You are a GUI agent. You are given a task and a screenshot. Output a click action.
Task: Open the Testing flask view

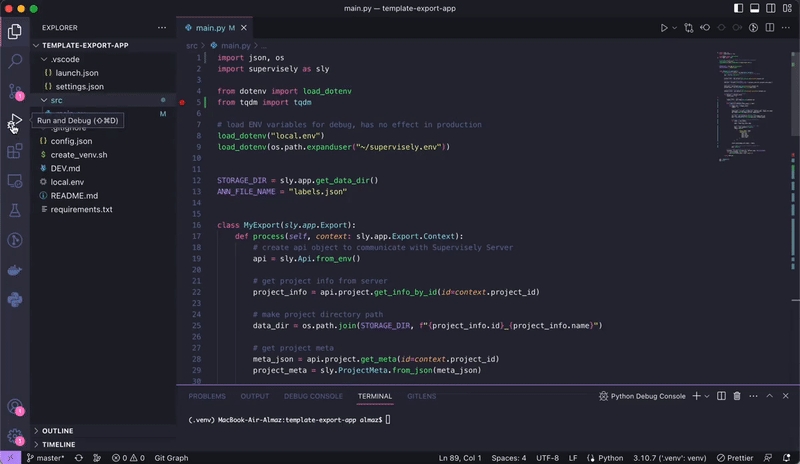pos(15,210)
